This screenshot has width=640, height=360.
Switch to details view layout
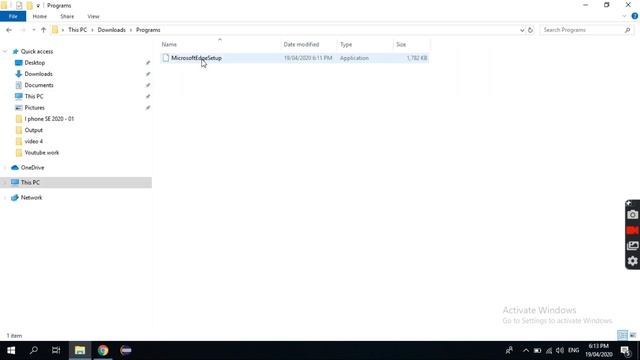[622, 335]
